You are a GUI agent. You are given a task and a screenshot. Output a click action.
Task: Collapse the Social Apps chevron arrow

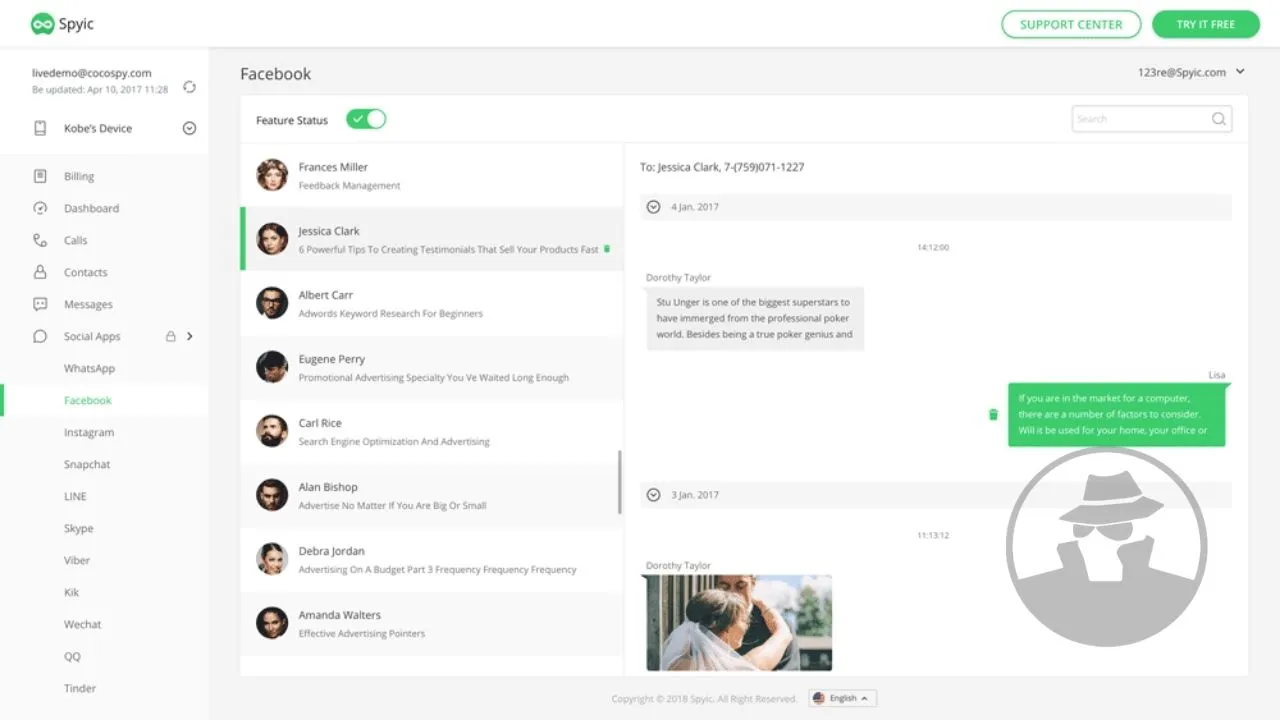(190, 336)
